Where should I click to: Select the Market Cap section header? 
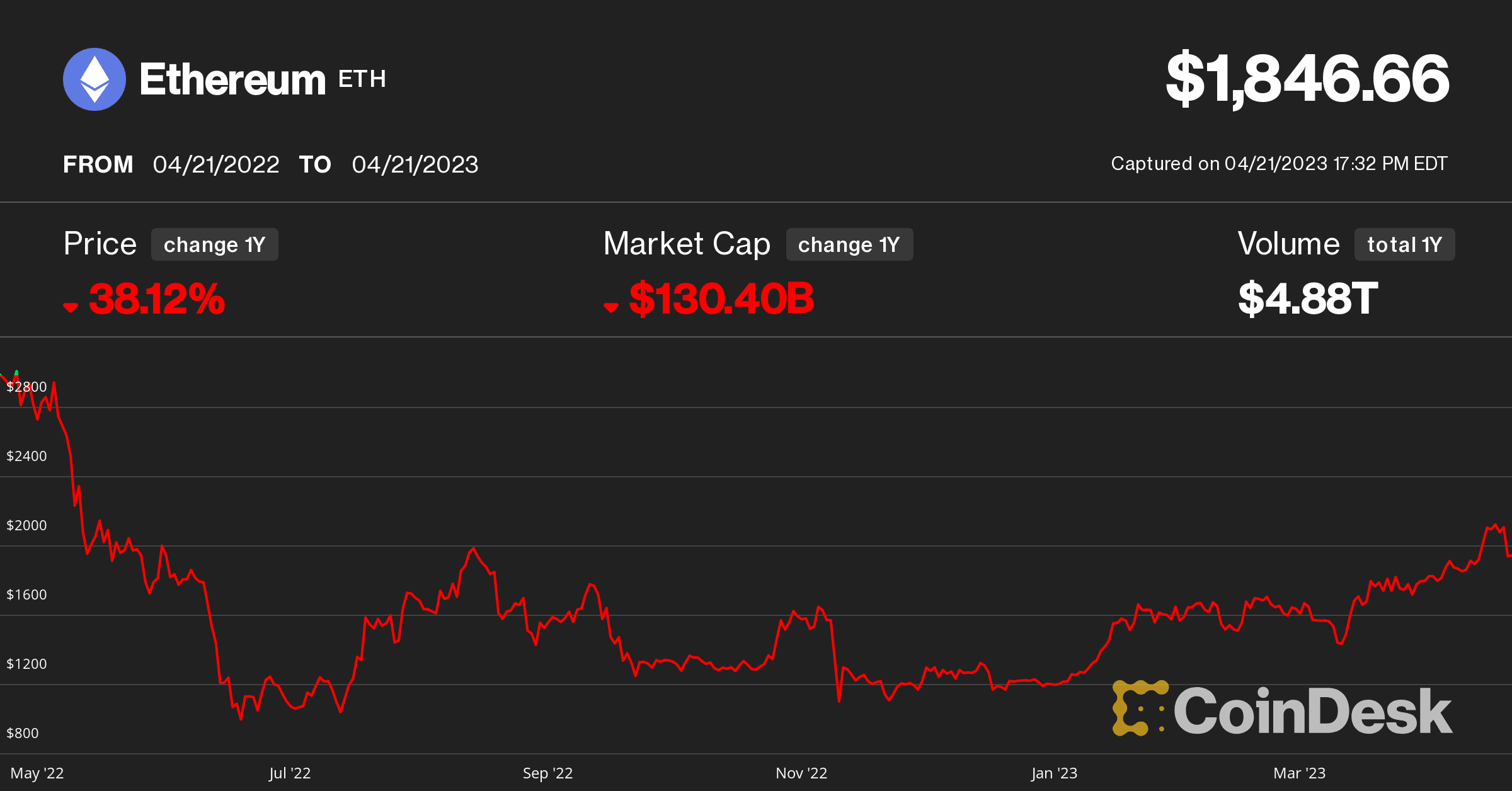(x=686, y=242)
